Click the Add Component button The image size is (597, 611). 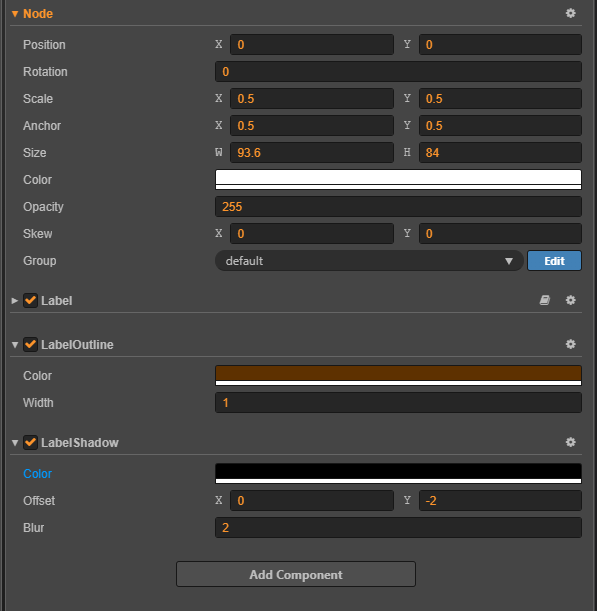click(x=296, y=574)
